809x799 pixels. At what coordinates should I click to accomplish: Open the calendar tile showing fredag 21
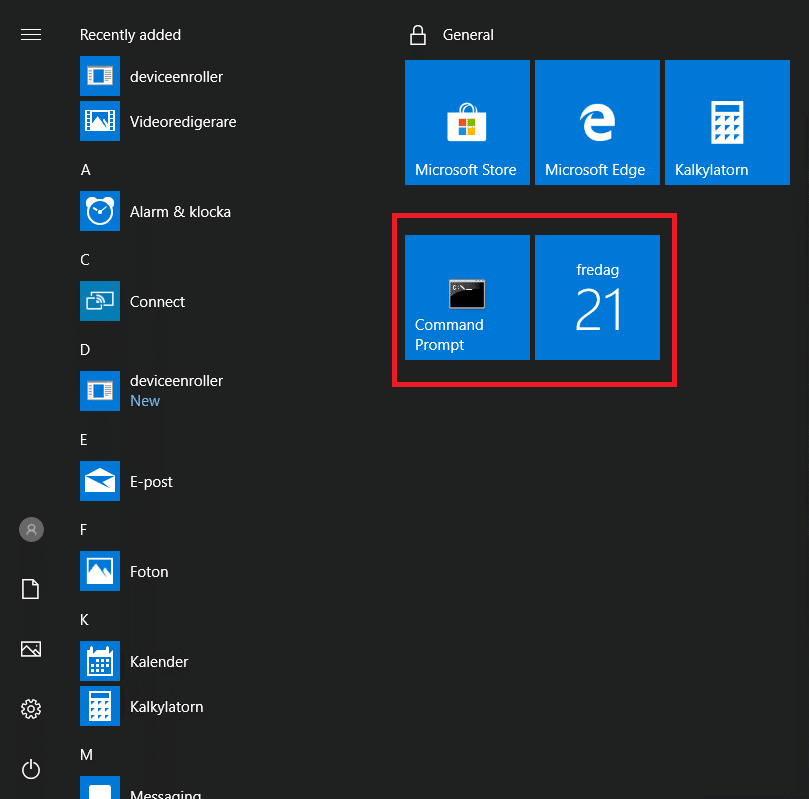[597, 298]
